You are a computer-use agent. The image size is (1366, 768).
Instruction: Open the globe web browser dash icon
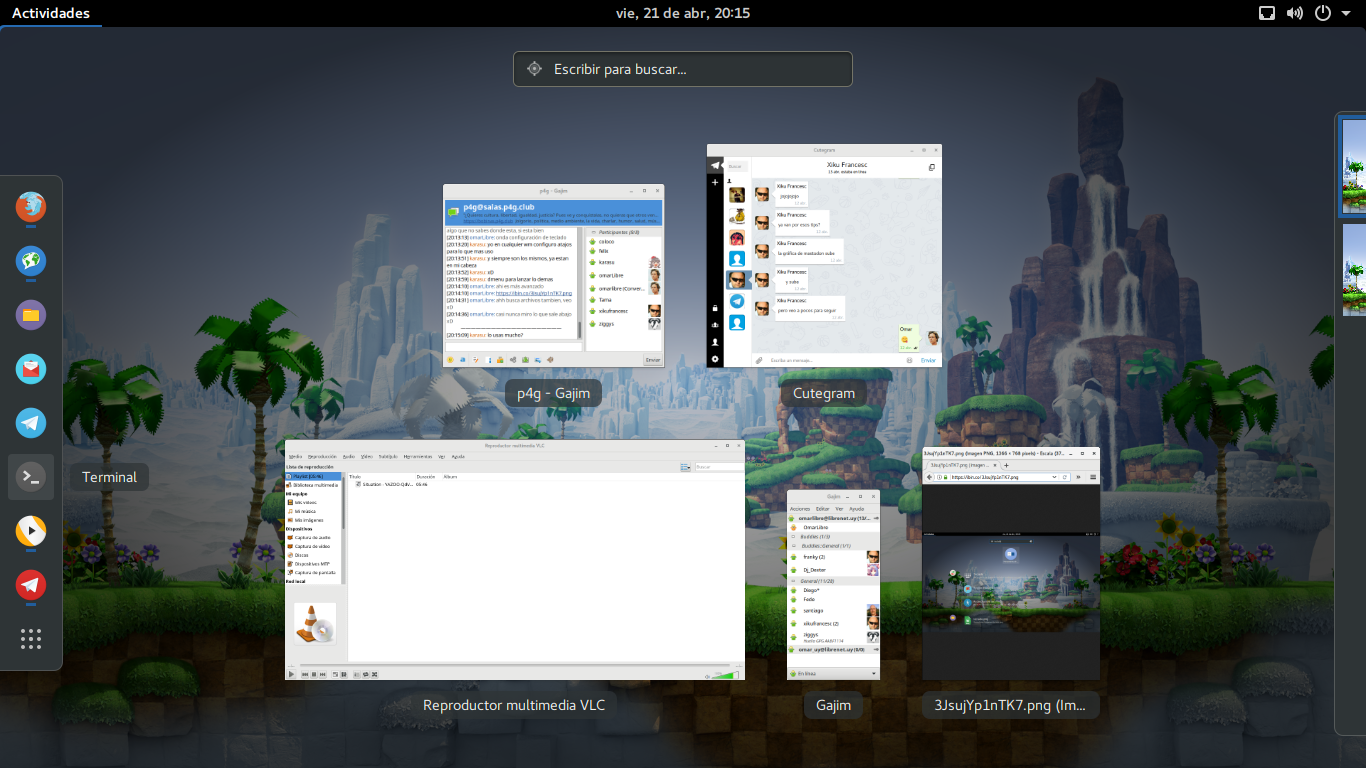(31, 261)
